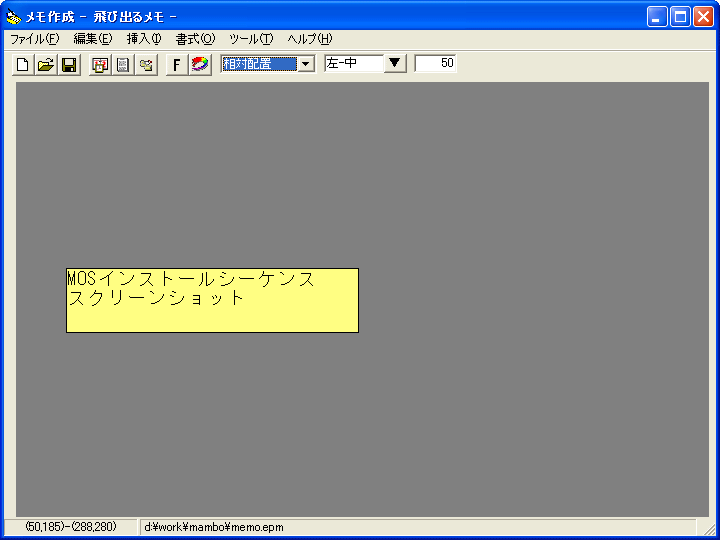Click the gray document toolbar icon

(x=123, y=65)
